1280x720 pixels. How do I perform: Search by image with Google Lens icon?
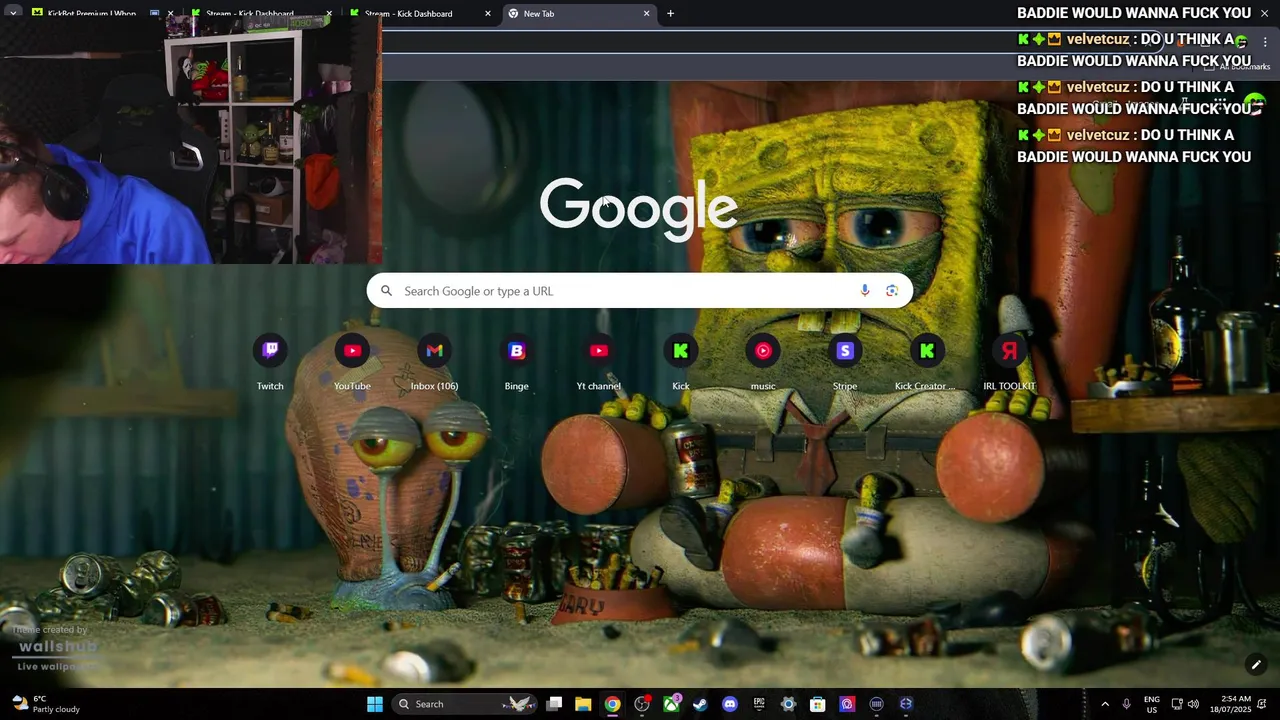pos(892,291)
